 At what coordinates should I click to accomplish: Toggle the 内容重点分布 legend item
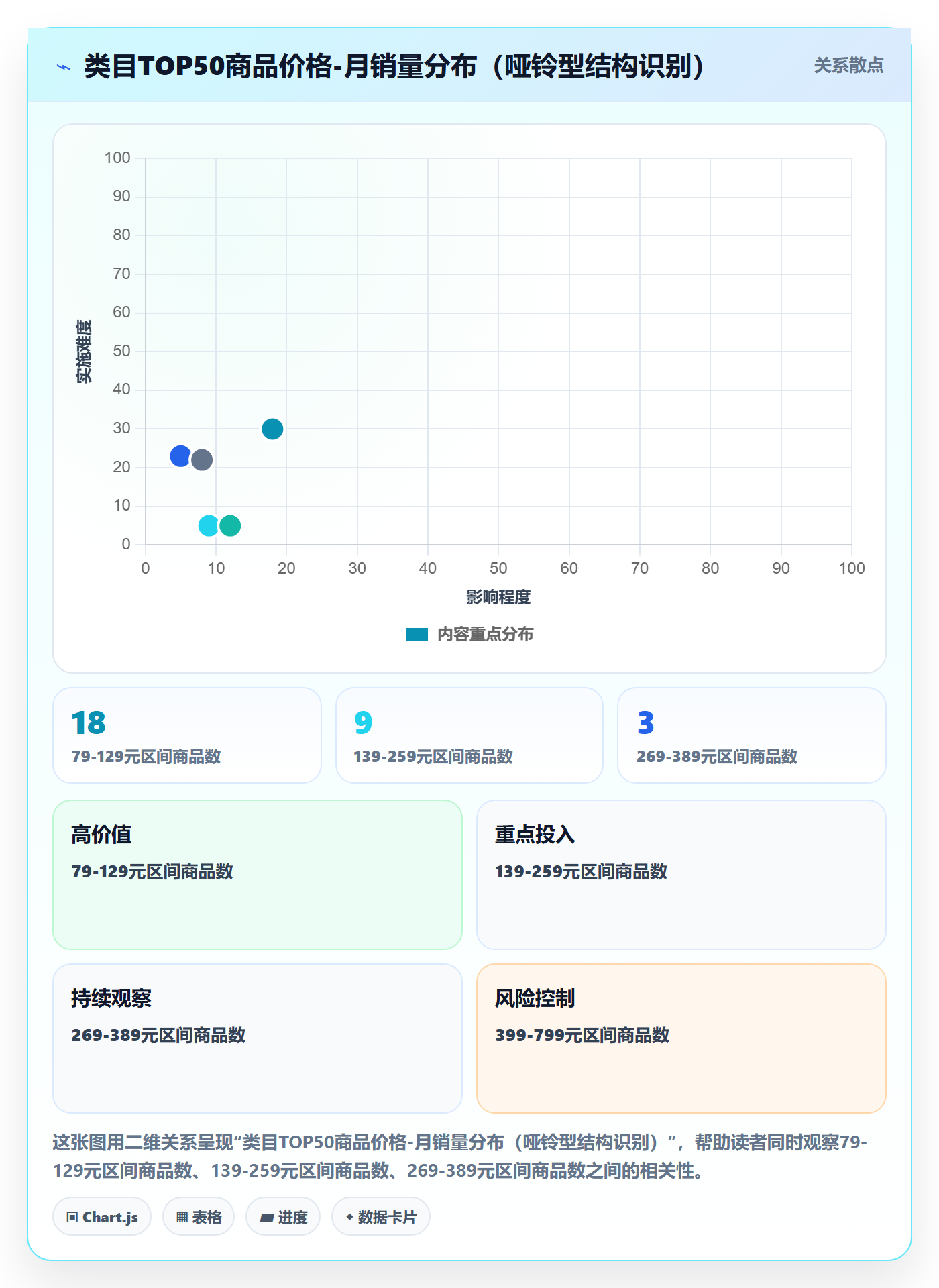pos(469,634)
